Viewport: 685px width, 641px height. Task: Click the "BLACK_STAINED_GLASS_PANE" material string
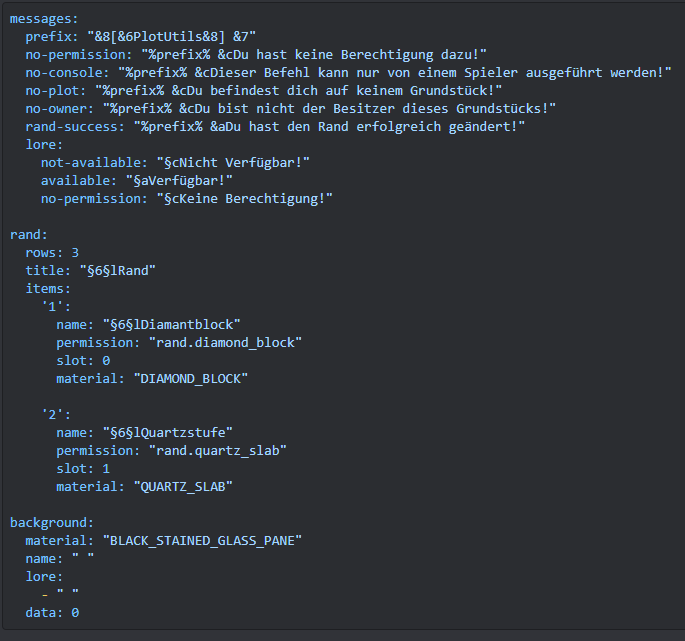click(x=202, y=540)
